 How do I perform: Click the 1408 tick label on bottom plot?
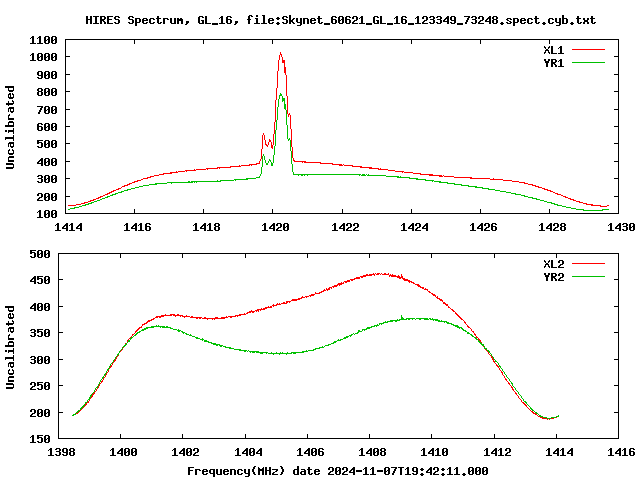372,452
